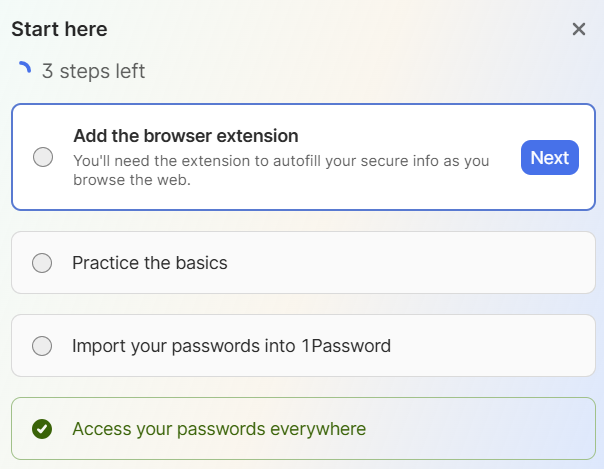Select the Add the browser extension heading

(x=186, y=136)
